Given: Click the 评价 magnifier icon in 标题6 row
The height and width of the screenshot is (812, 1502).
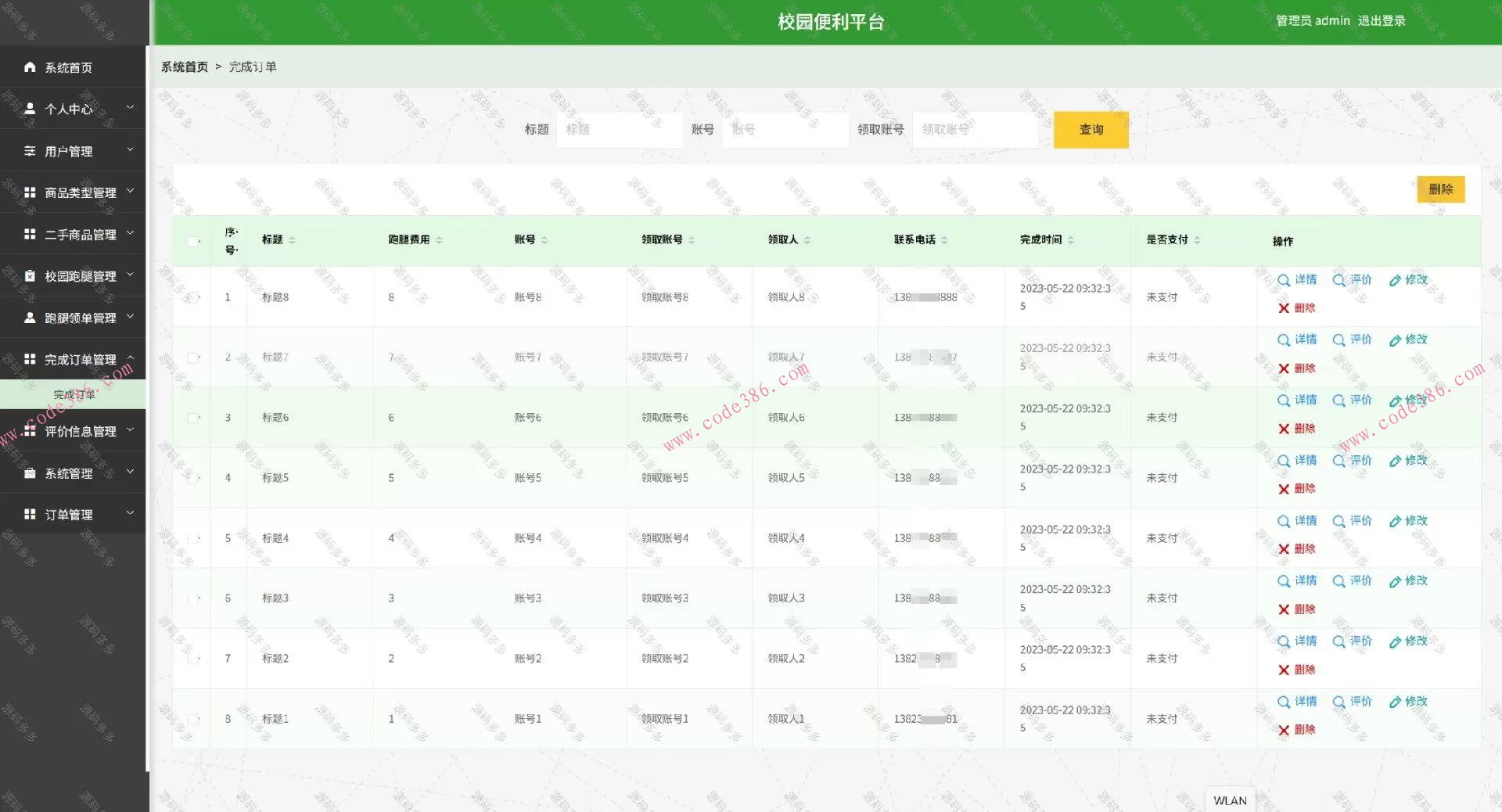Looking at the screenshot, I should [1339, 401].
